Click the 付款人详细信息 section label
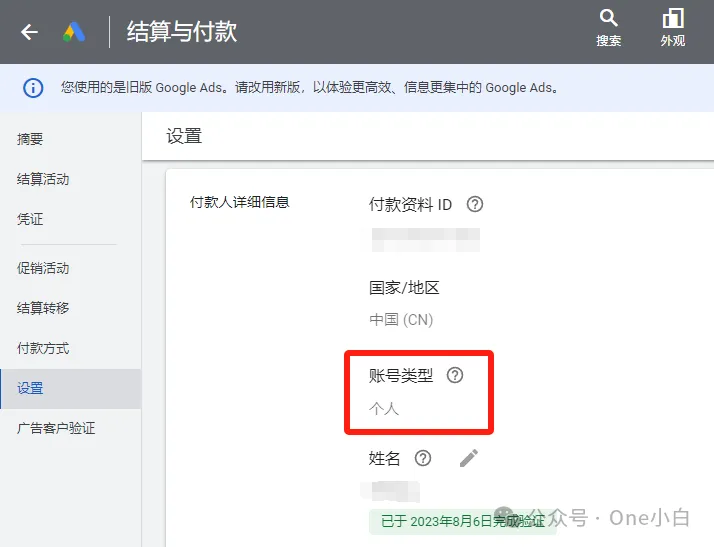 coord(240,202)
